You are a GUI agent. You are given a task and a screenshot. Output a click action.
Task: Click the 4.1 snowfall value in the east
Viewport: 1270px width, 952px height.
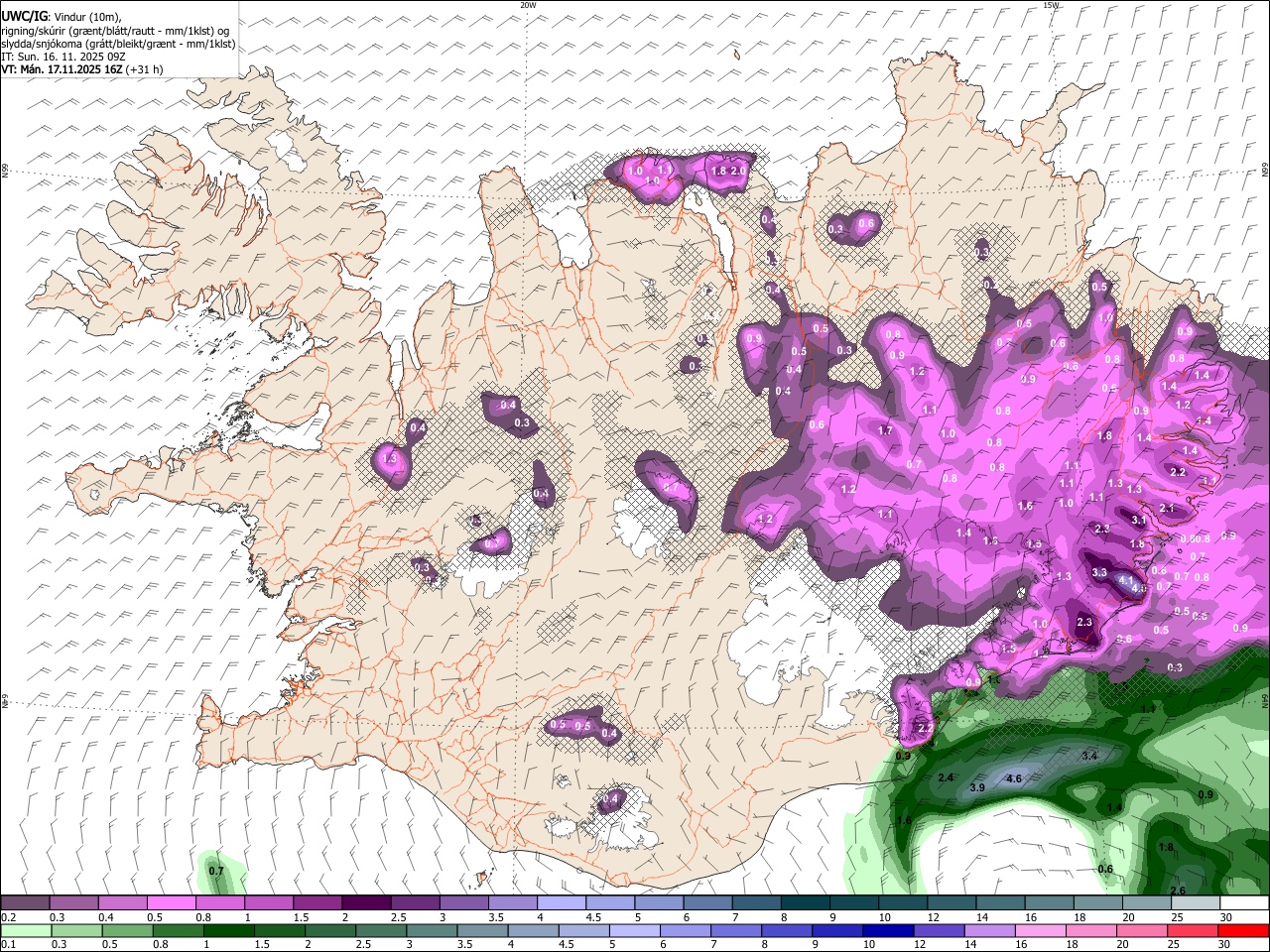pos(1125,580)
